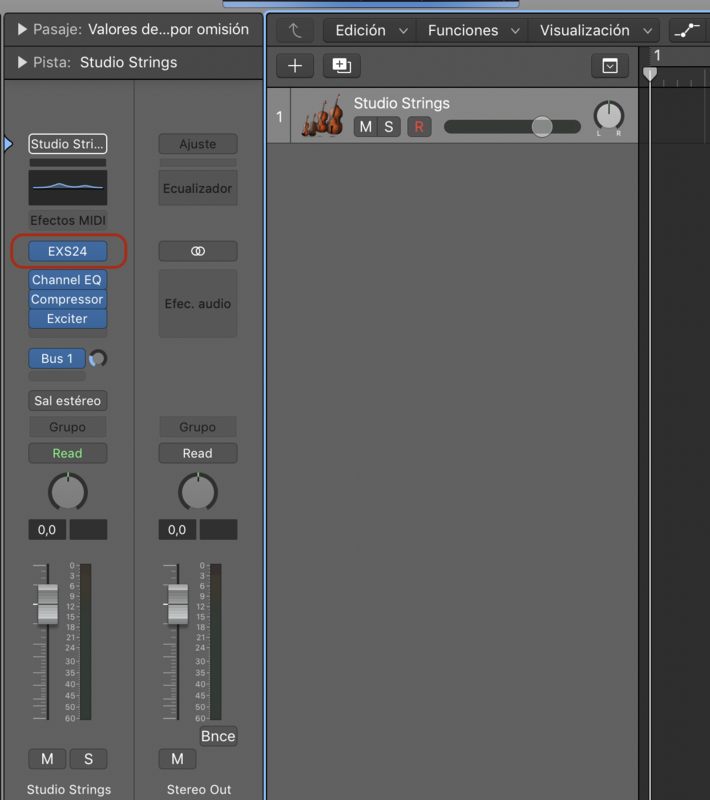This screenshot has width=710, height=800.
Task: Open the EXS24 instrument plugin
Action: 68,251
